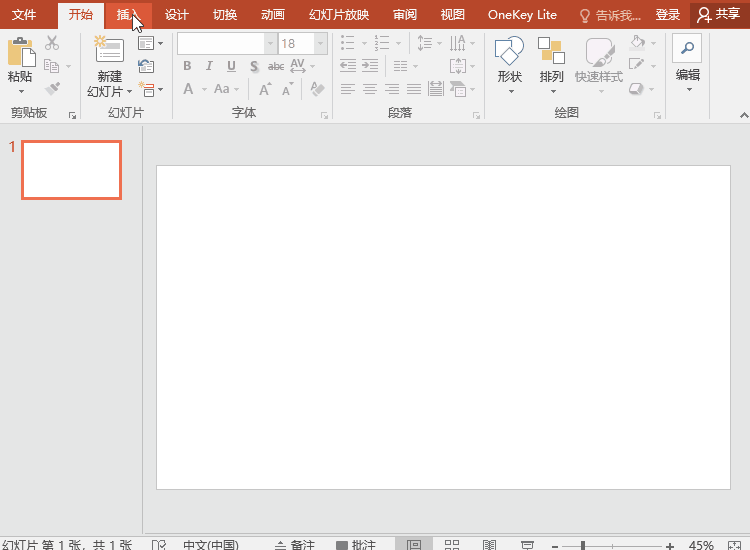Click the 共享 (Share) button

[x=719, y=15]
